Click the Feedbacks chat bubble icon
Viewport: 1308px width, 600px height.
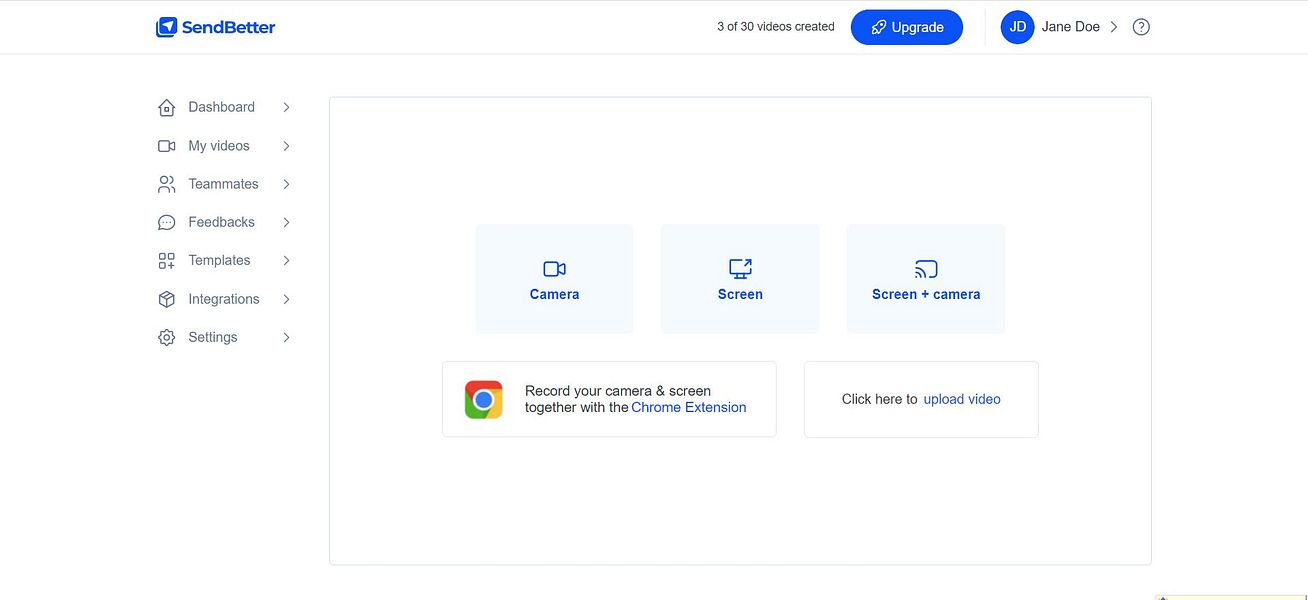click(167, 222)
